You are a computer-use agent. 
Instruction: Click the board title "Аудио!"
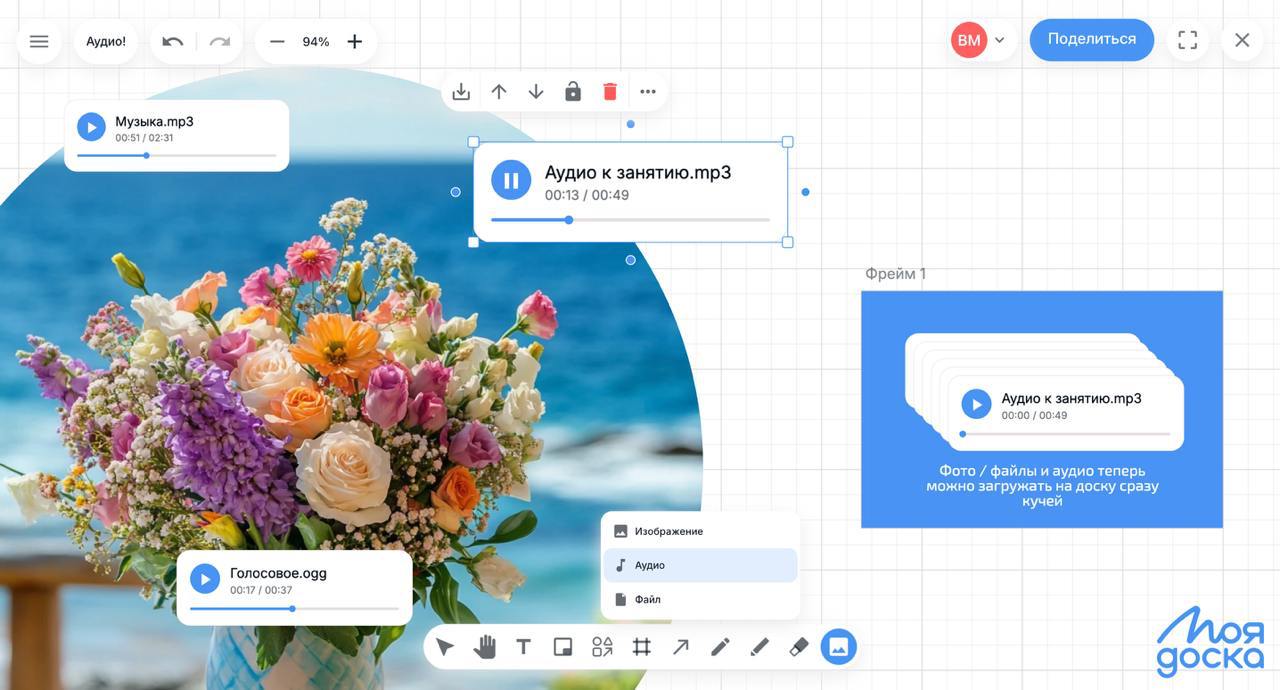[x=106, y=42]
